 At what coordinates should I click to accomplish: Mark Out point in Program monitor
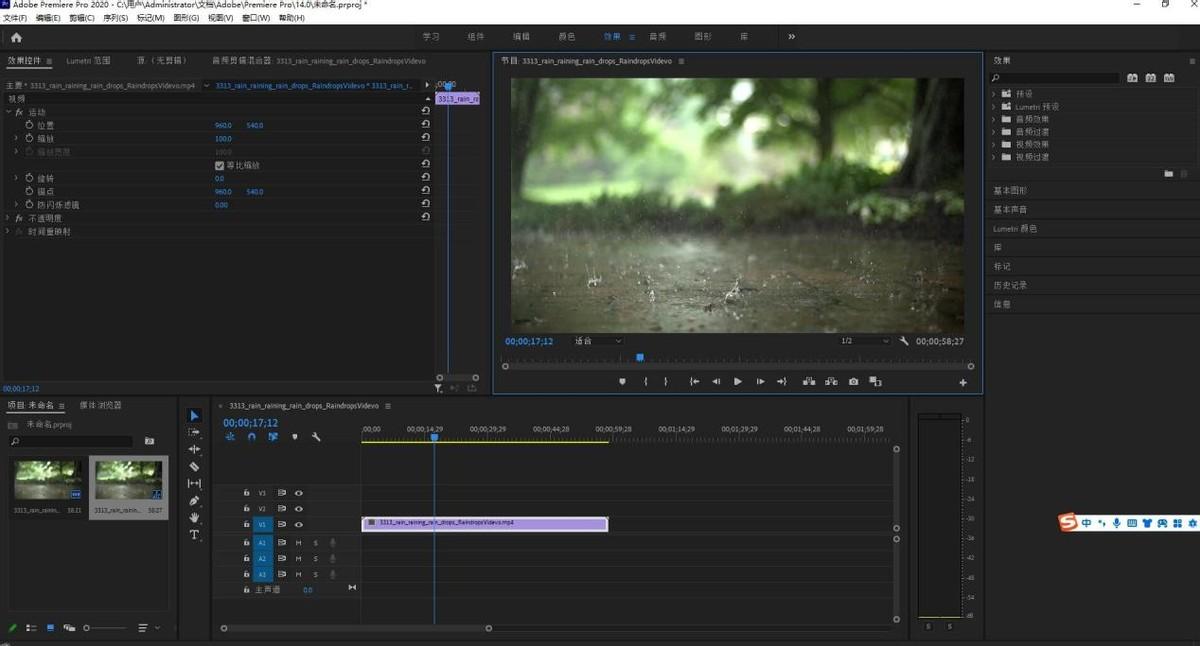(666, 381)
